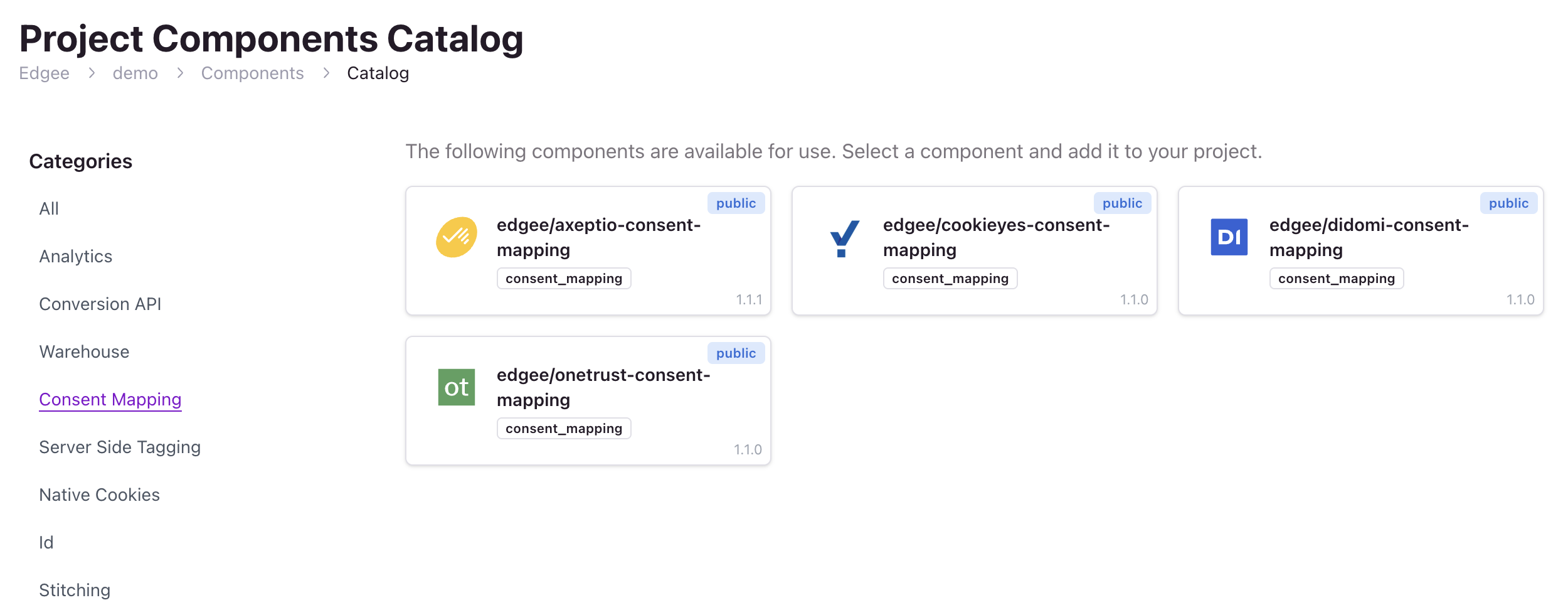This screenshot has height=610, width=1568.
Task: Open the edgee/cookieyes-consent-mapping component
Action: [x=975, y=250]
